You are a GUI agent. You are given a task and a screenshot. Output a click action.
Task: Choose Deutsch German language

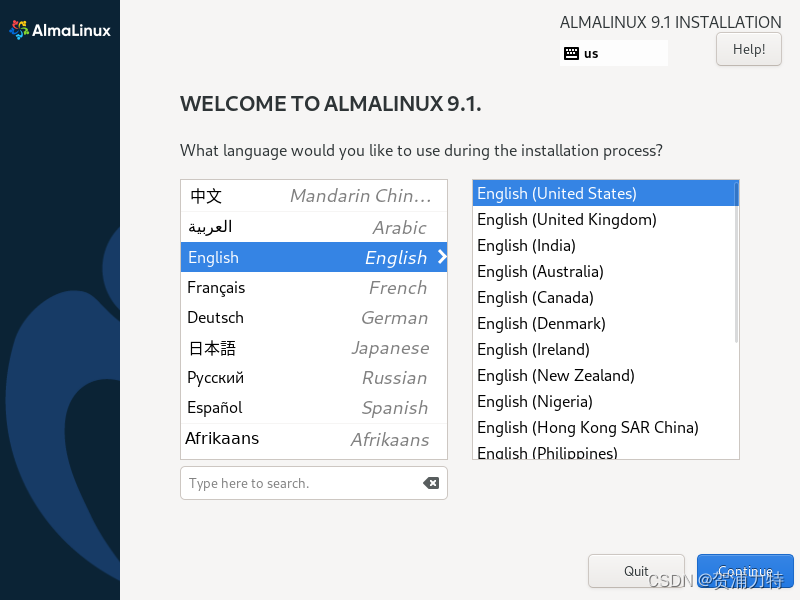pyautogui.click(x=314, y=317)
